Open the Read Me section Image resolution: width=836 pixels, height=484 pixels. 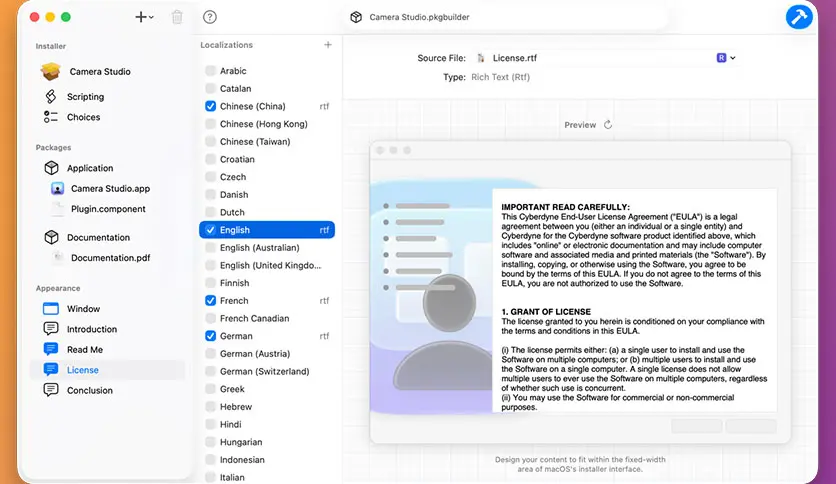(x=85, y=349)
